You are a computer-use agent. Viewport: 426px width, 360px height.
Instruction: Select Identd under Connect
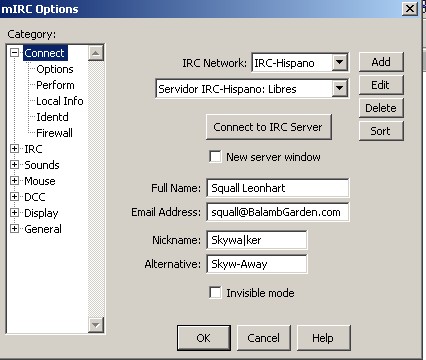(52, 117)
